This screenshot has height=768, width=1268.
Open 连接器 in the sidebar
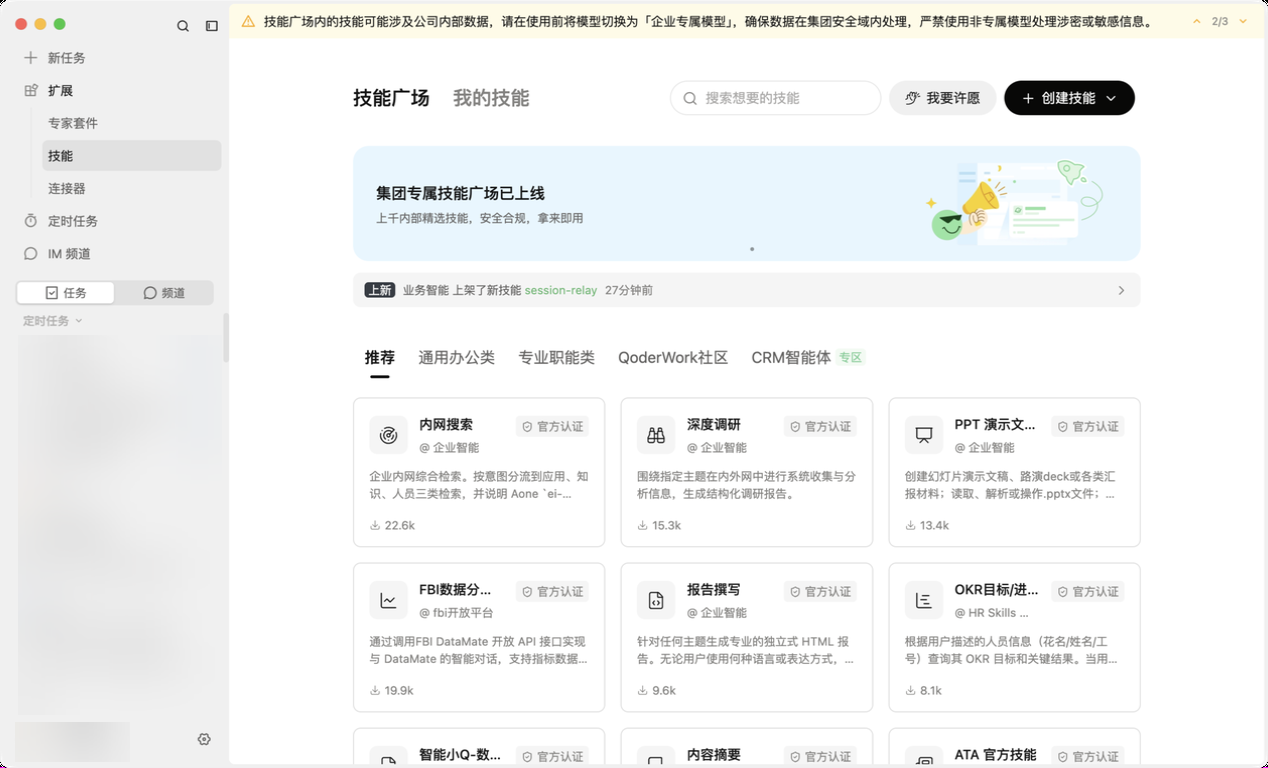(131, 188)
